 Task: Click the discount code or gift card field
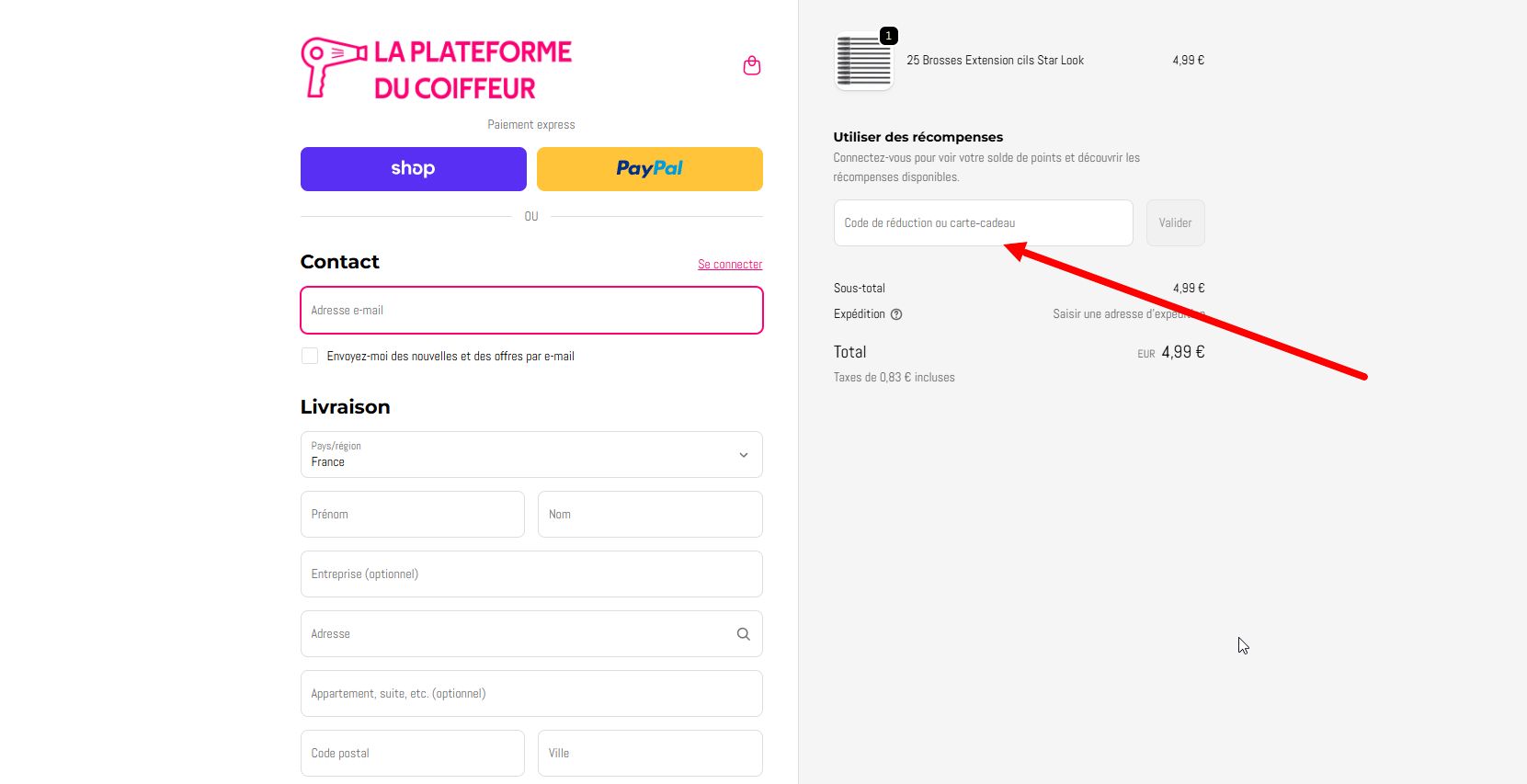[984, 223]
